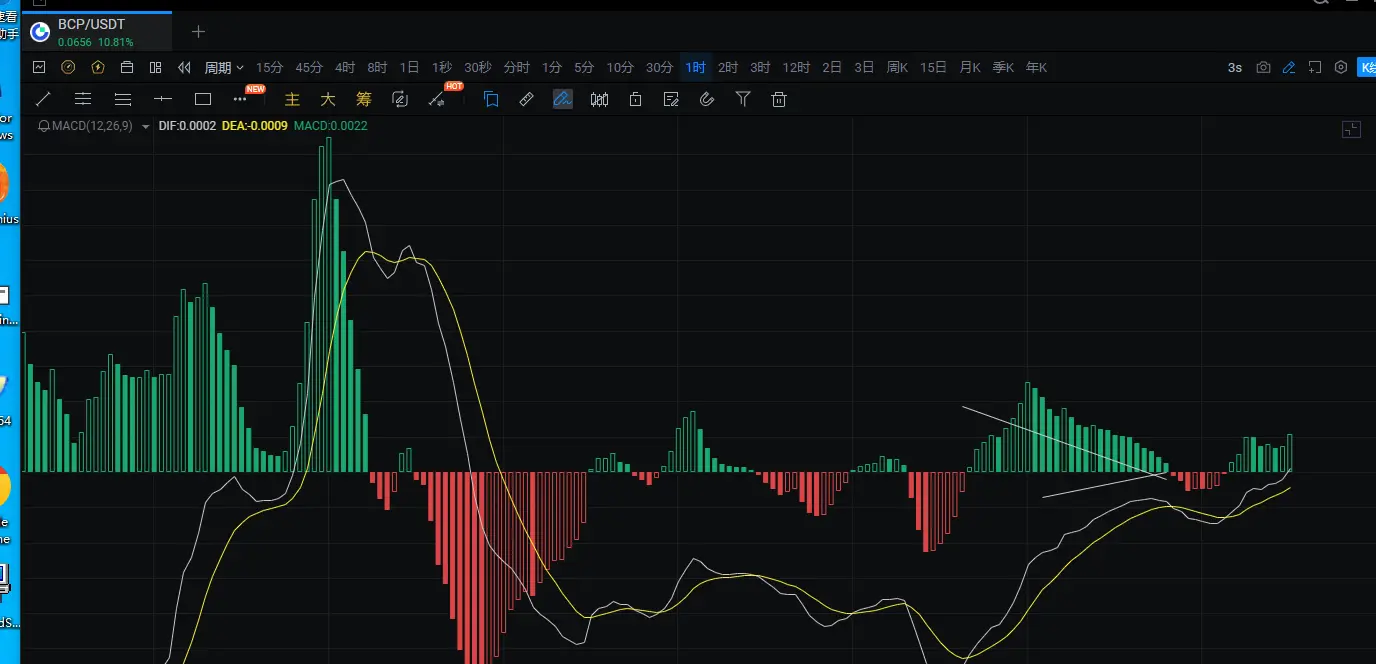Select the channel lines drawing tool
The width and height of the screenshot is (1376, 664).
click(83, 99)
